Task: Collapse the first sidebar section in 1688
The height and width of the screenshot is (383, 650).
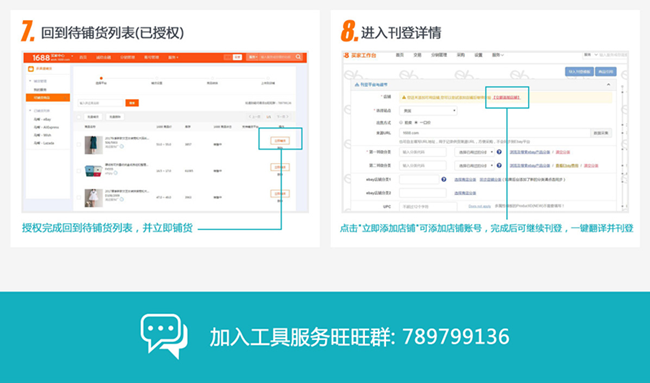Action: [x=30, y=81]
